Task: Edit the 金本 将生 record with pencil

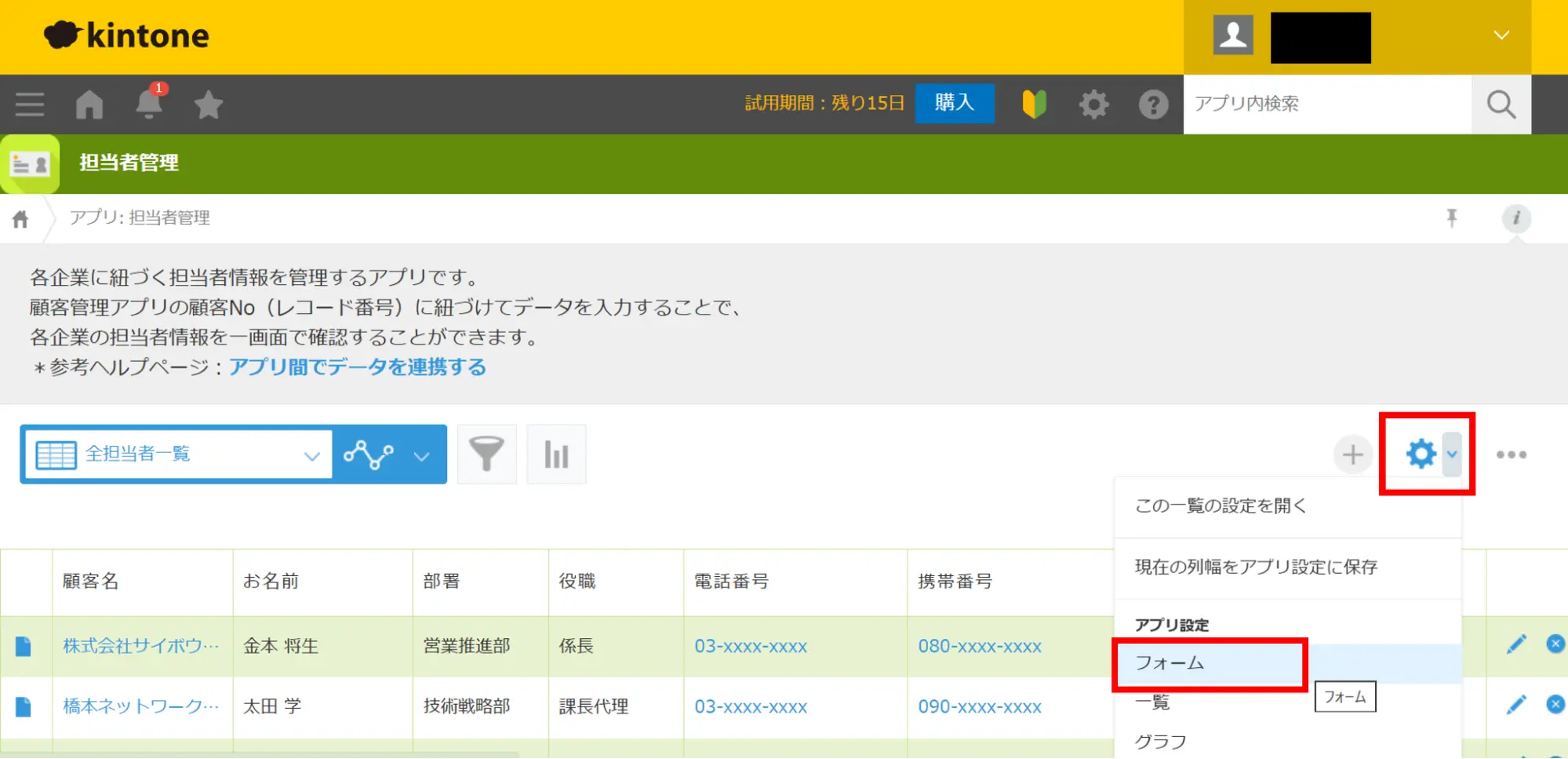Action: click(1516, 644)
